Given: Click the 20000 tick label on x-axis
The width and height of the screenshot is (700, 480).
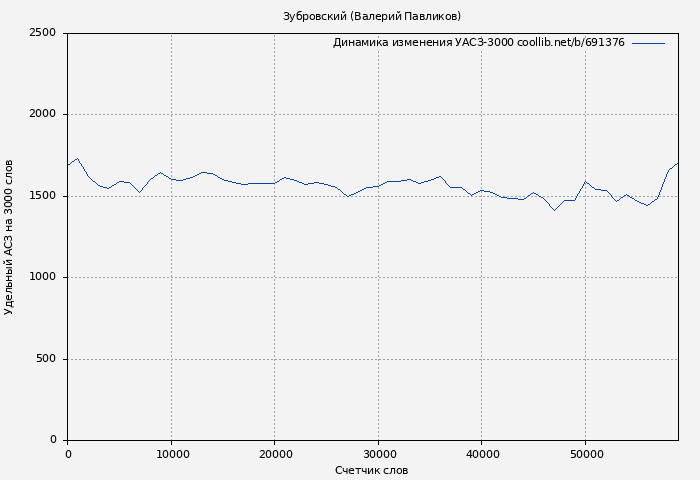Looking at the screenshot, I should [x=275, y=454].
